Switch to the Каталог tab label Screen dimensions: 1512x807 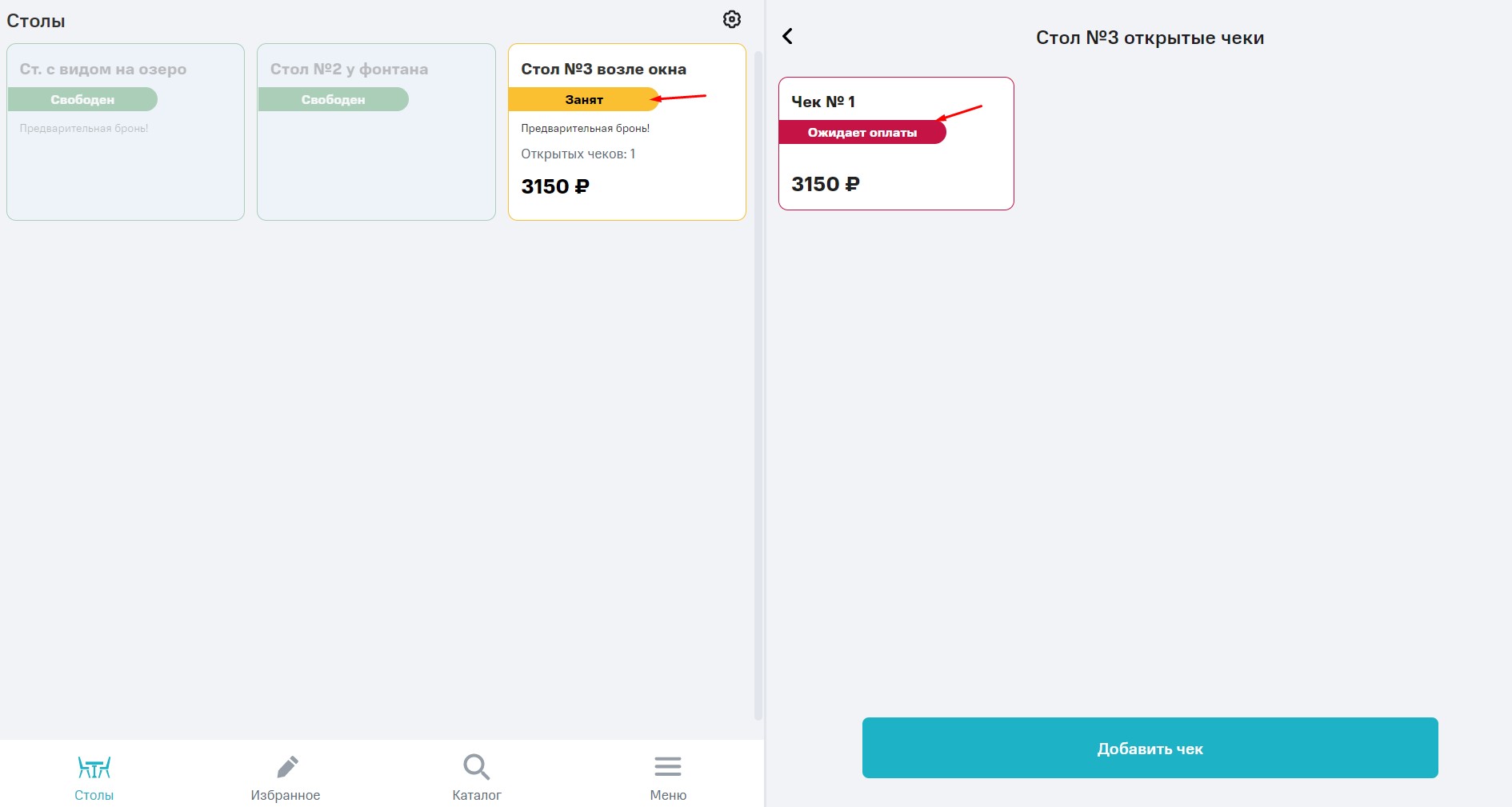pos(477,795)
